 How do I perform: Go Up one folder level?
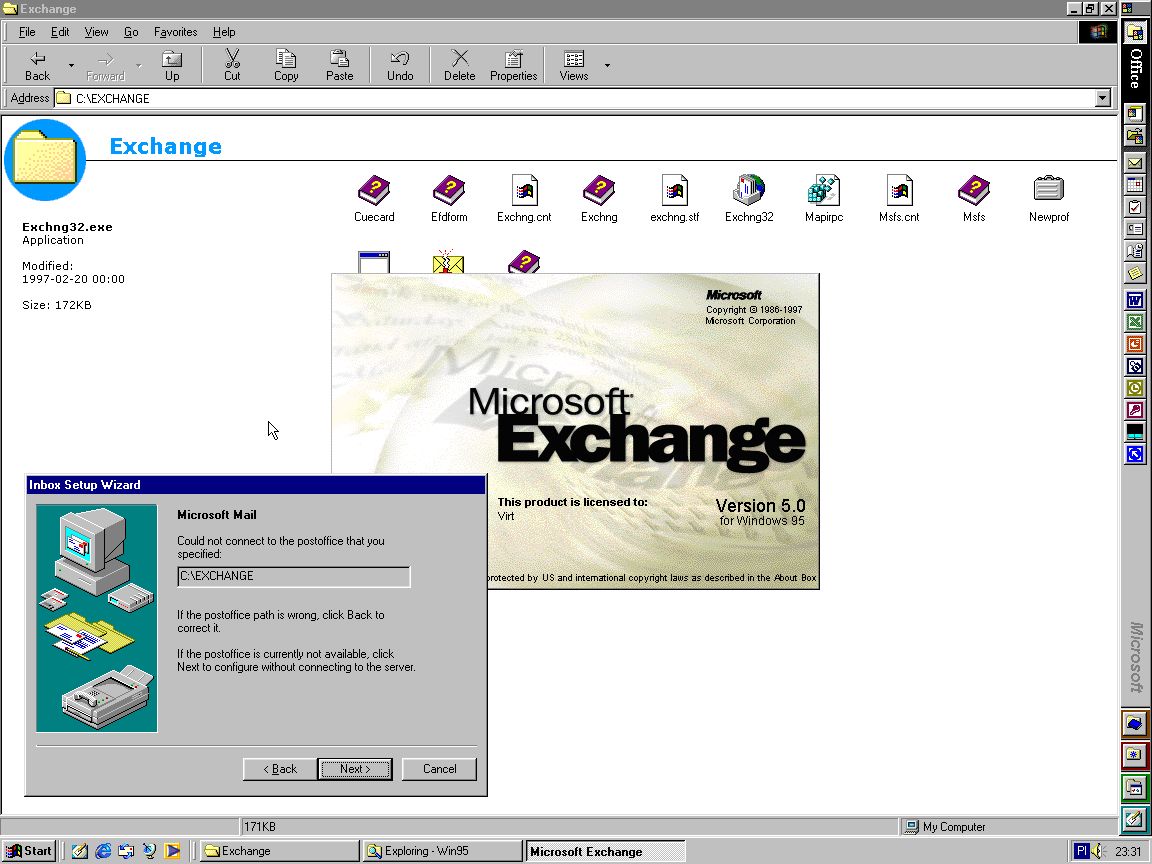(x=172, y=65)
